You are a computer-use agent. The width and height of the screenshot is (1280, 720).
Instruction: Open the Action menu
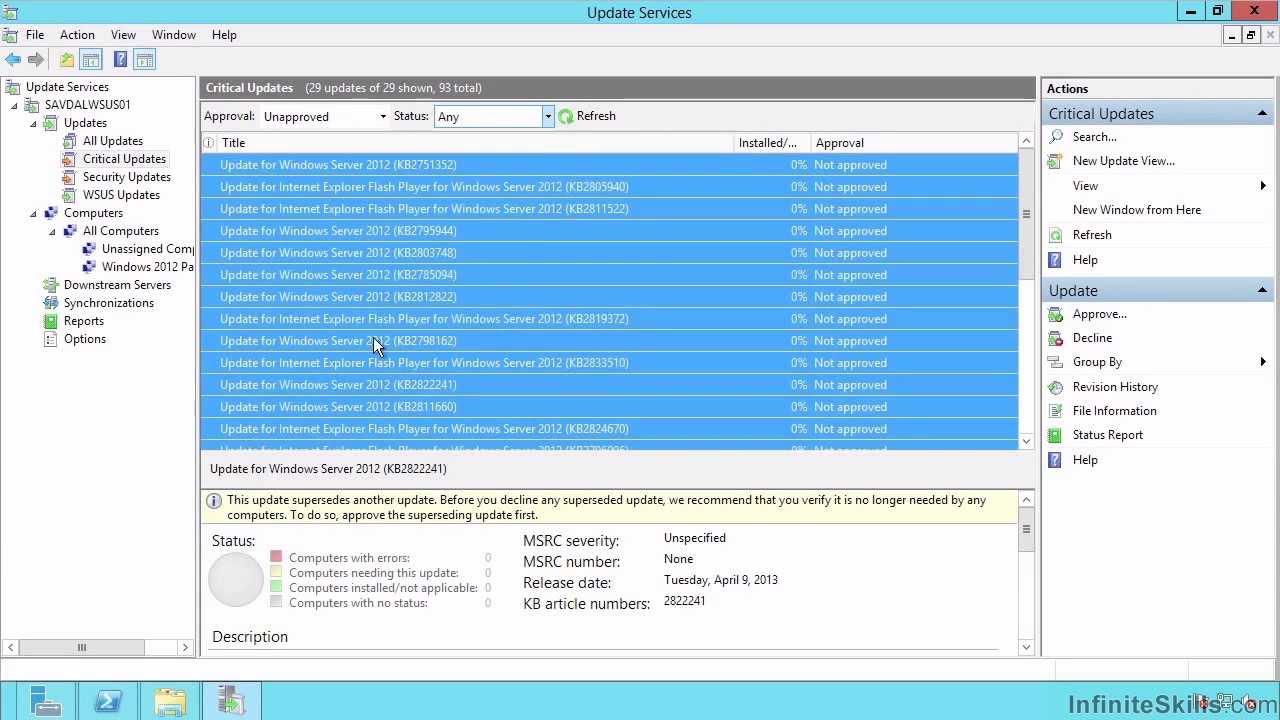(x=77, y=35)
